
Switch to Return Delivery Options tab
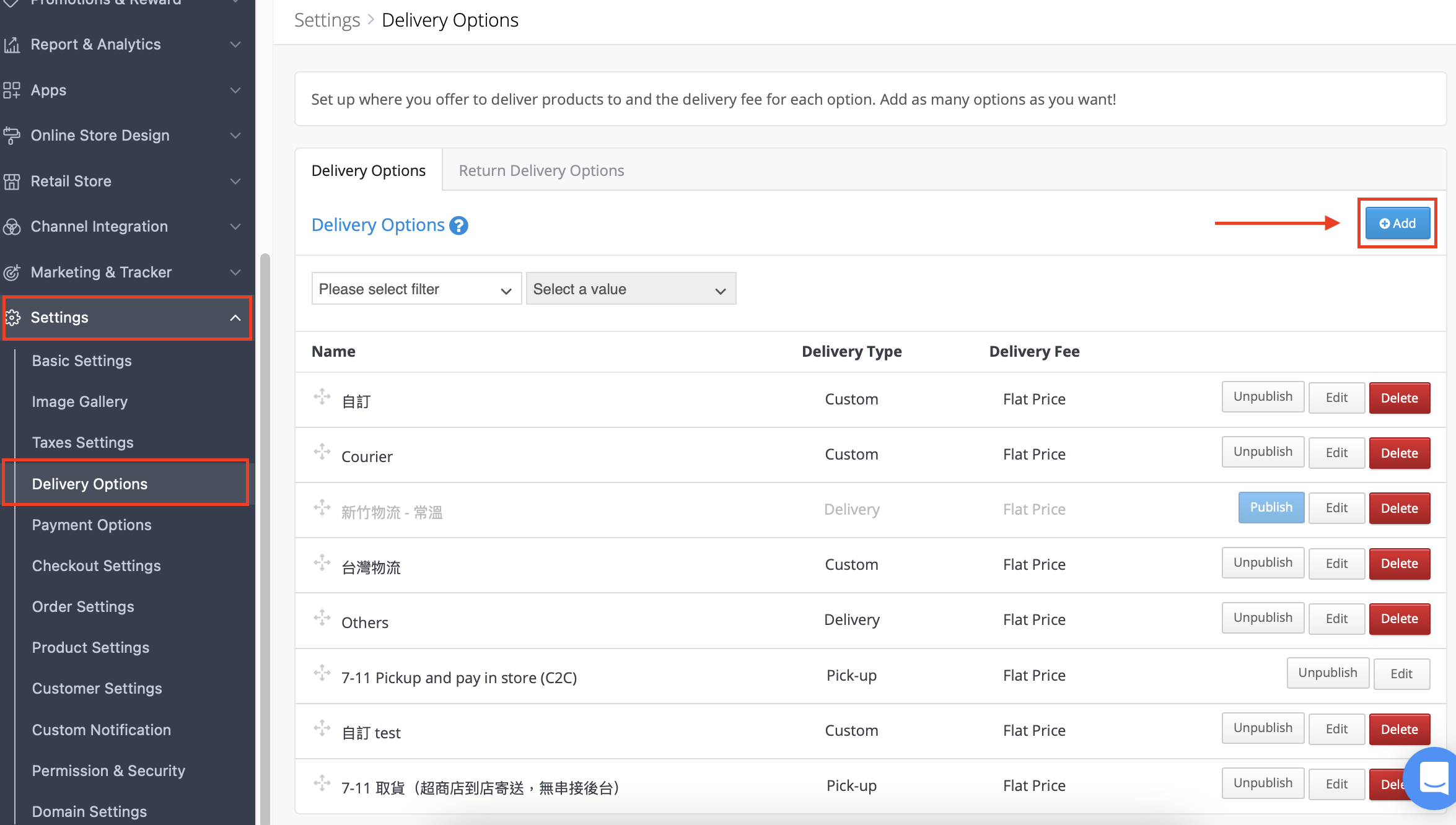542,170
